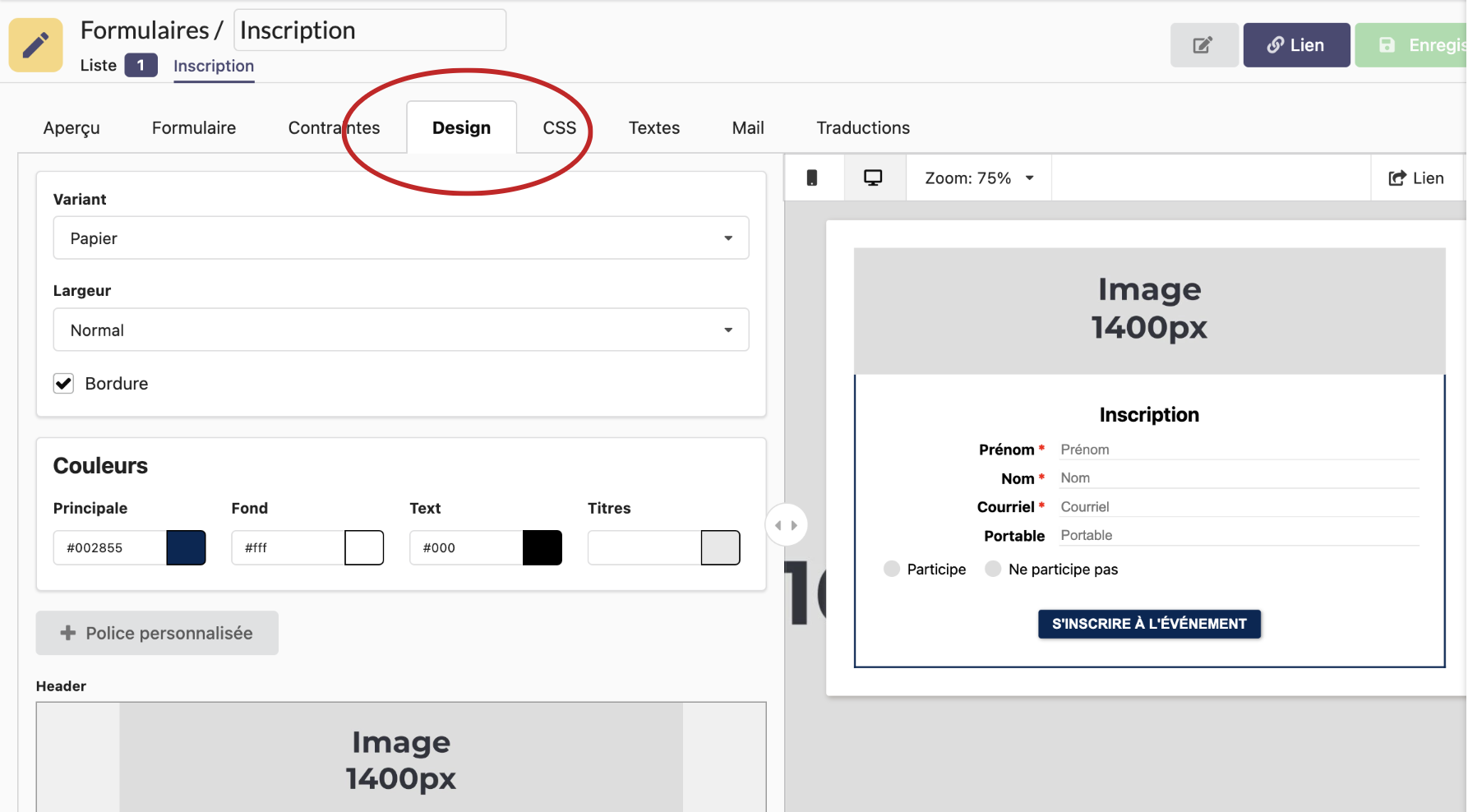Switch preview to desktop monitor view
This screenshot has height=812, width=1468.
coord(873,178)
